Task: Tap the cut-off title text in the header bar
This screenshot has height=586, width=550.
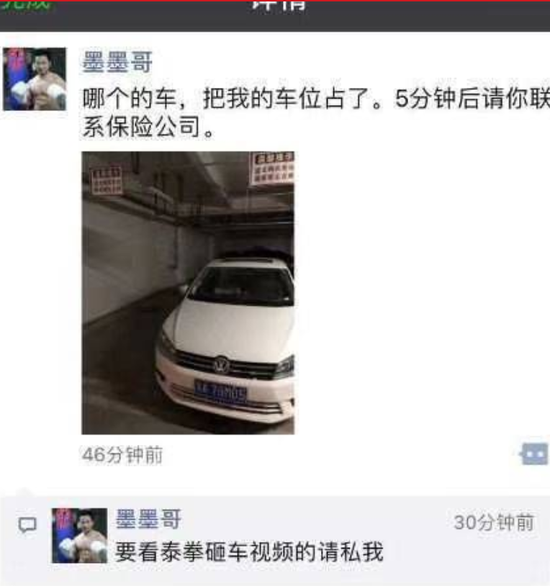Action: tap(279, 5)
